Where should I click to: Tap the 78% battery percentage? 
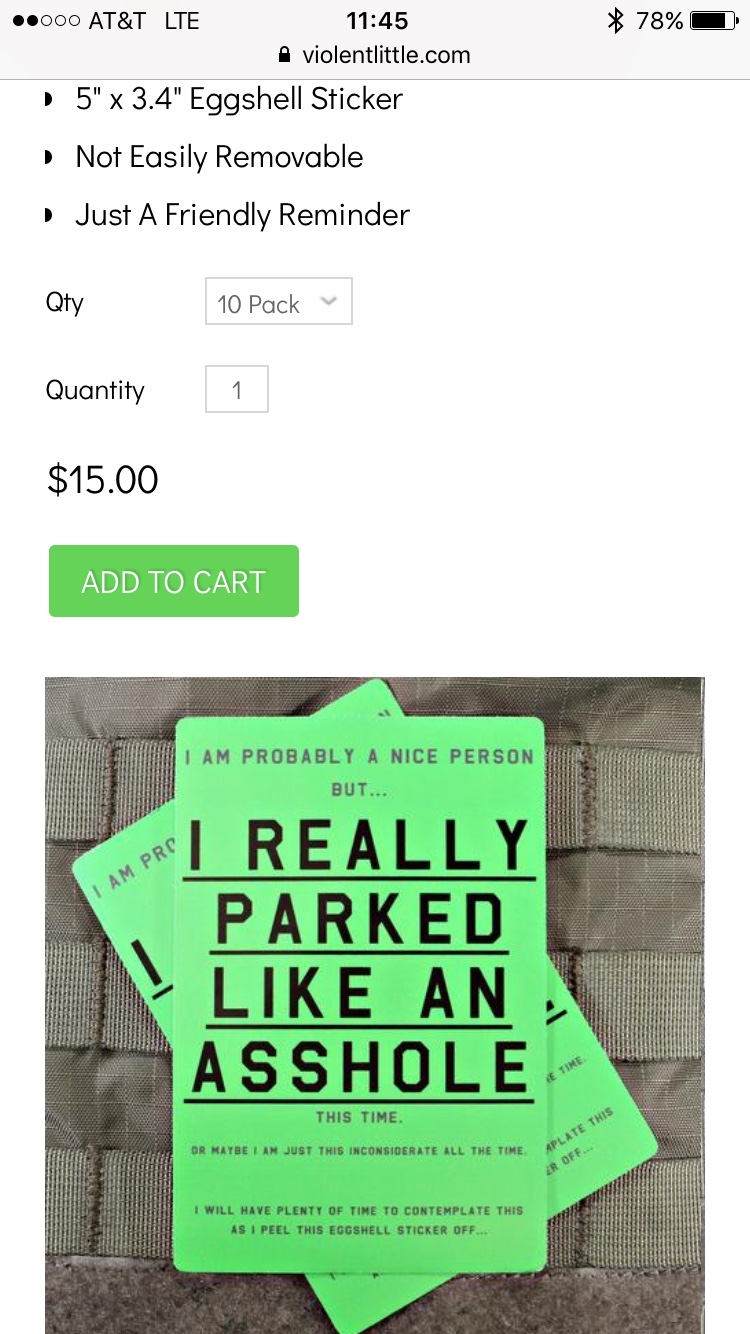tap(659, 21)
